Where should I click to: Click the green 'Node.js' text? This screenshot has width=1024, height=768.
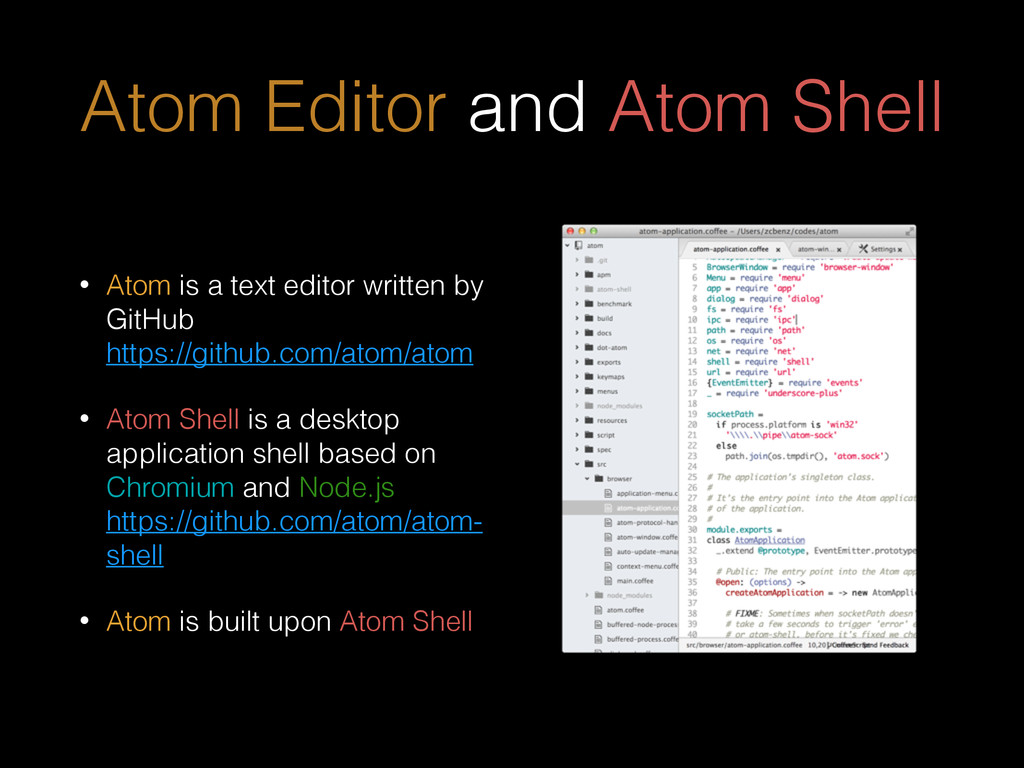click(x=347, y=488)
